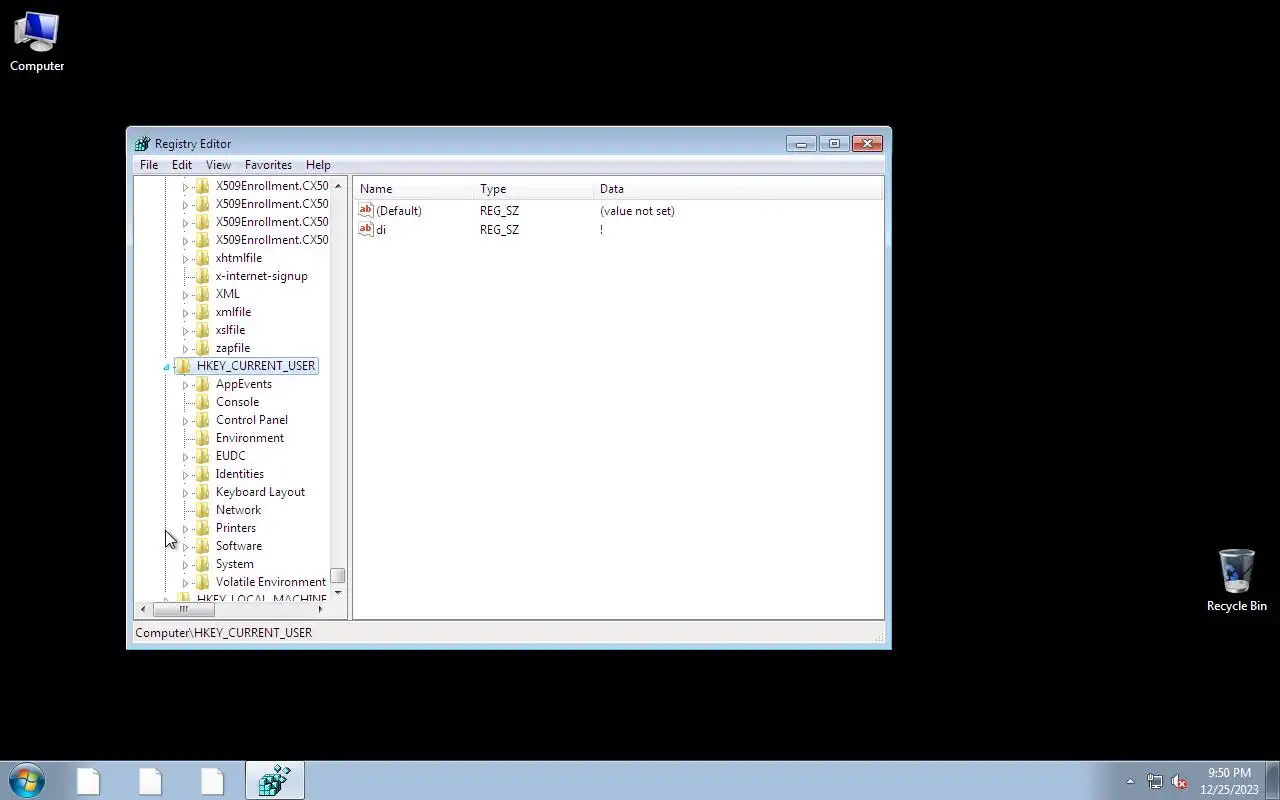The width and height of the screenshot is (1280, 800).
Task: Select the Console folder icon
Action: pos(203,402)
